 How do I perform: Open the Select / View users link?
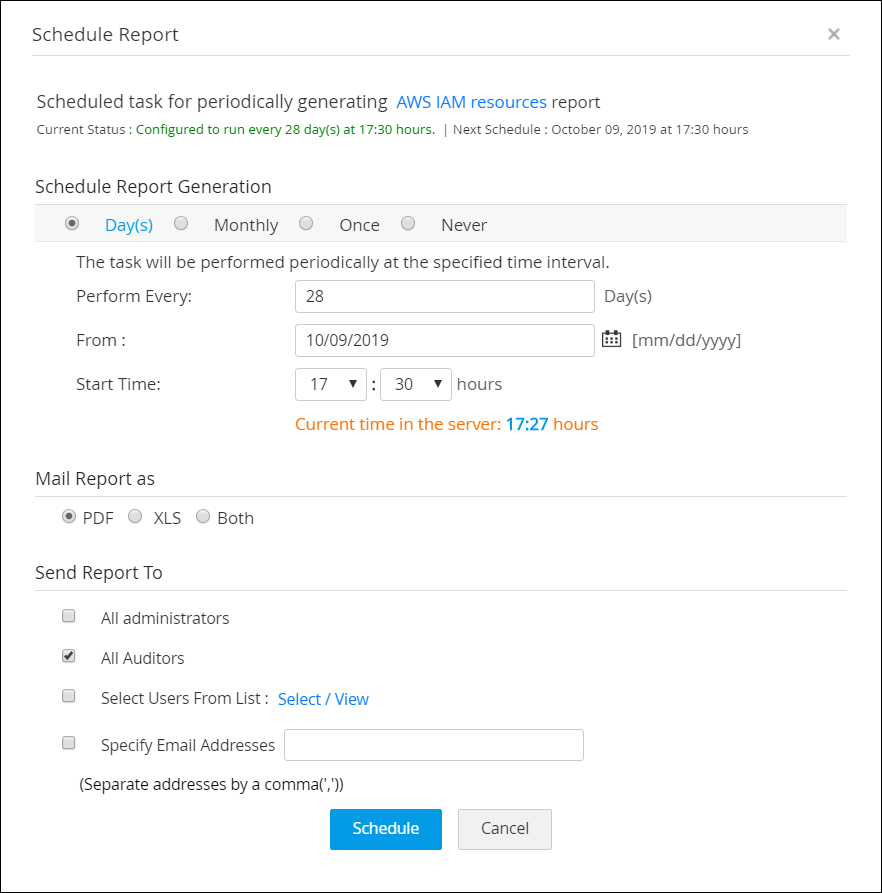[x=323, y=699]
